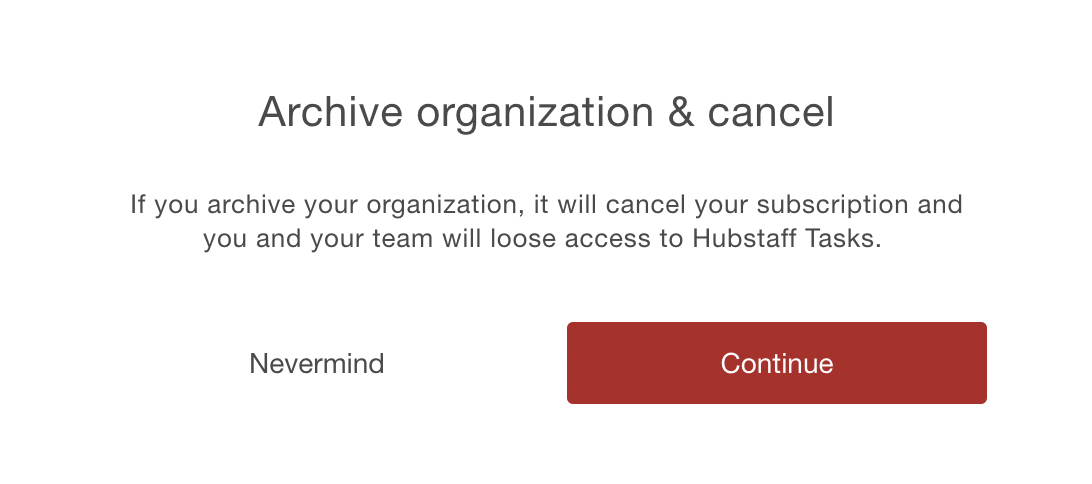Screen dimensions: 1092x484
Task: Proceed with archive organization via Continue
Action: click(777, 363)
